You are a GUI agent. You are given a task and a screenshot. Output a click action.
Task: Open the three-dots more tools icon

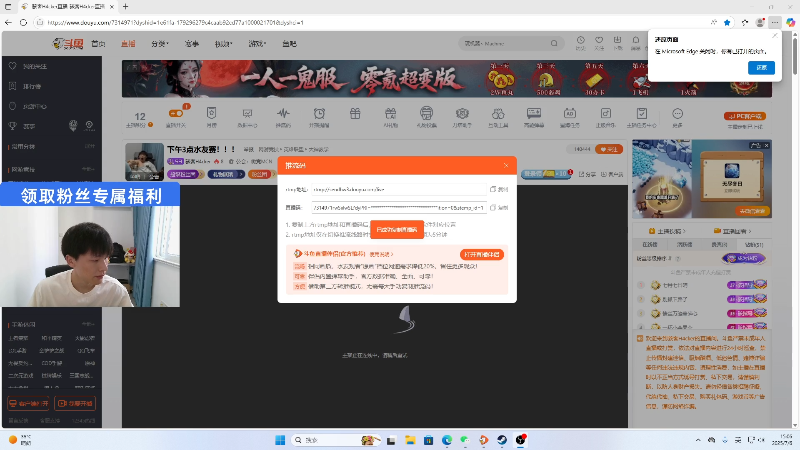tap(678, 113)
